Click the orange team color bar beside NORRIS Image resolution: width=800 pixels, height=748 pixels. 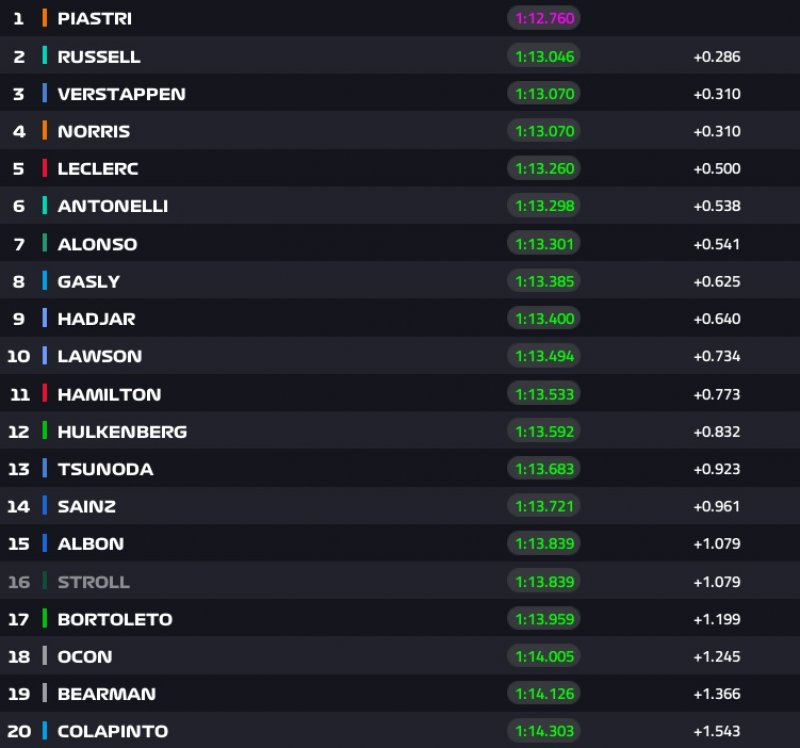pos(45,131)
